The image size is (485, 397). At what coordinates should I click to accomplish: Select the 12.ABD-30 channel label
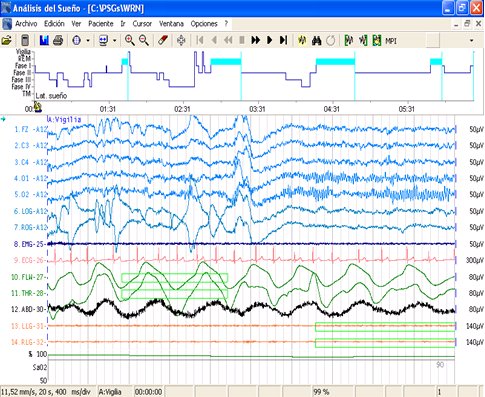[x=28, y=309]
